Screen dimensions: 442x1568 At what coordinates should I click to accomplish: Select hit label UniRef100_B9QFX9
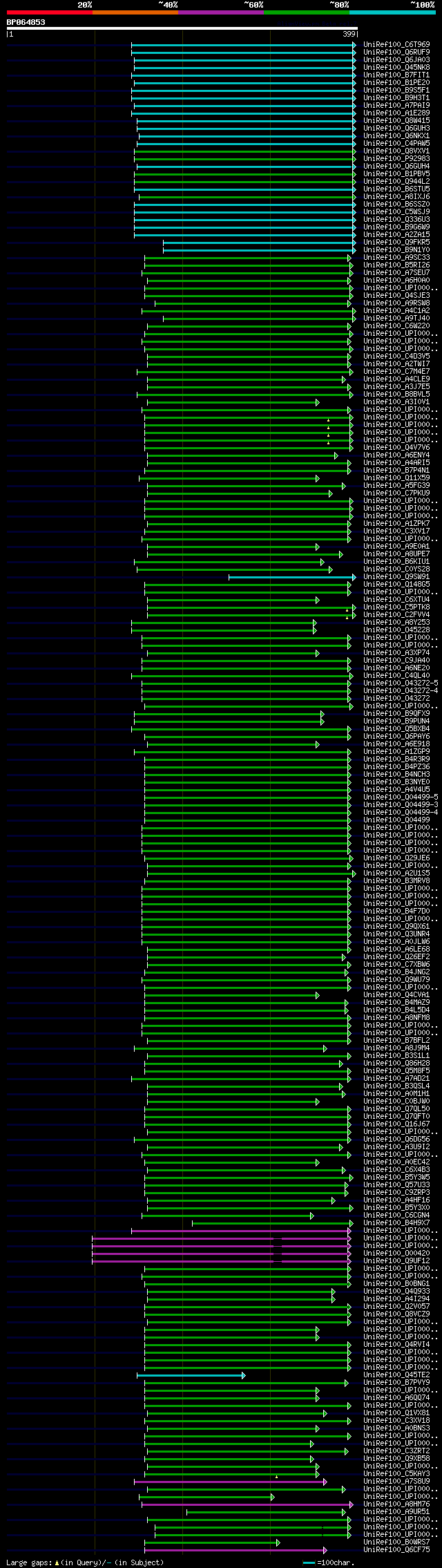pyautogui.click(x=396, y=714)
